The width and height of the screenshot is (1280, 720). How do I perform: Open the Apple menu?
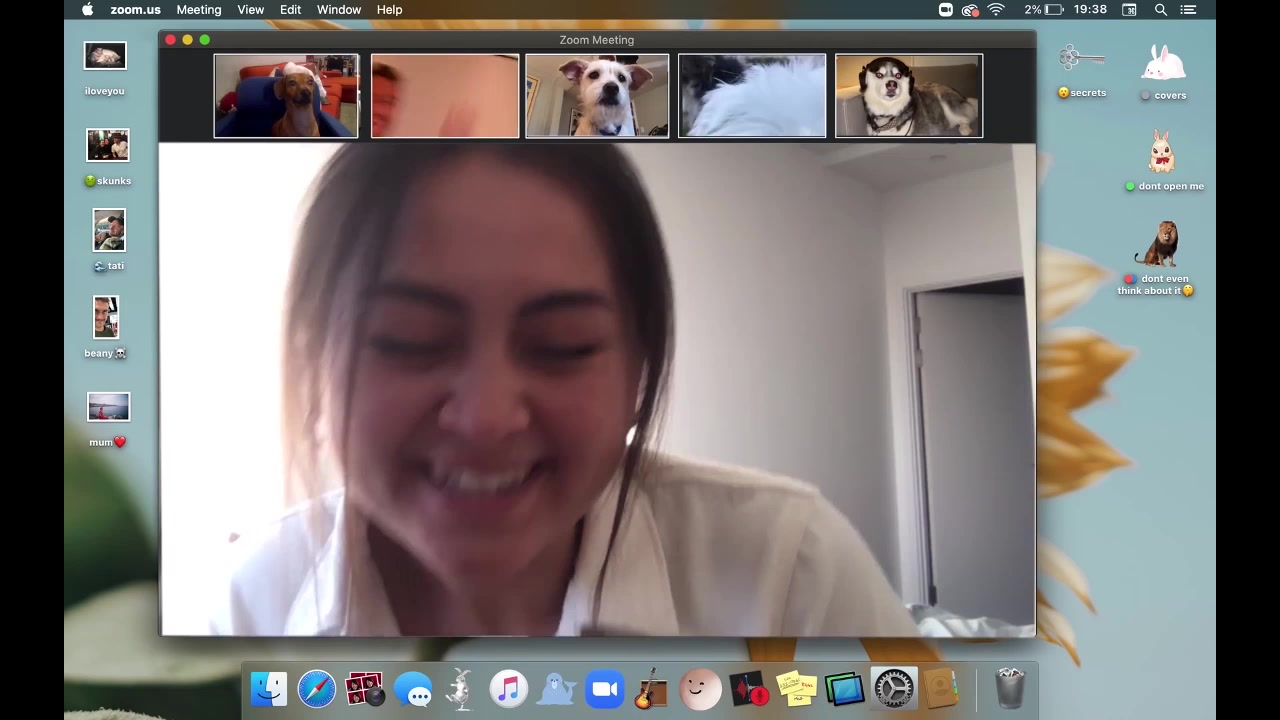pyautogui.click(x=87, y=10)
